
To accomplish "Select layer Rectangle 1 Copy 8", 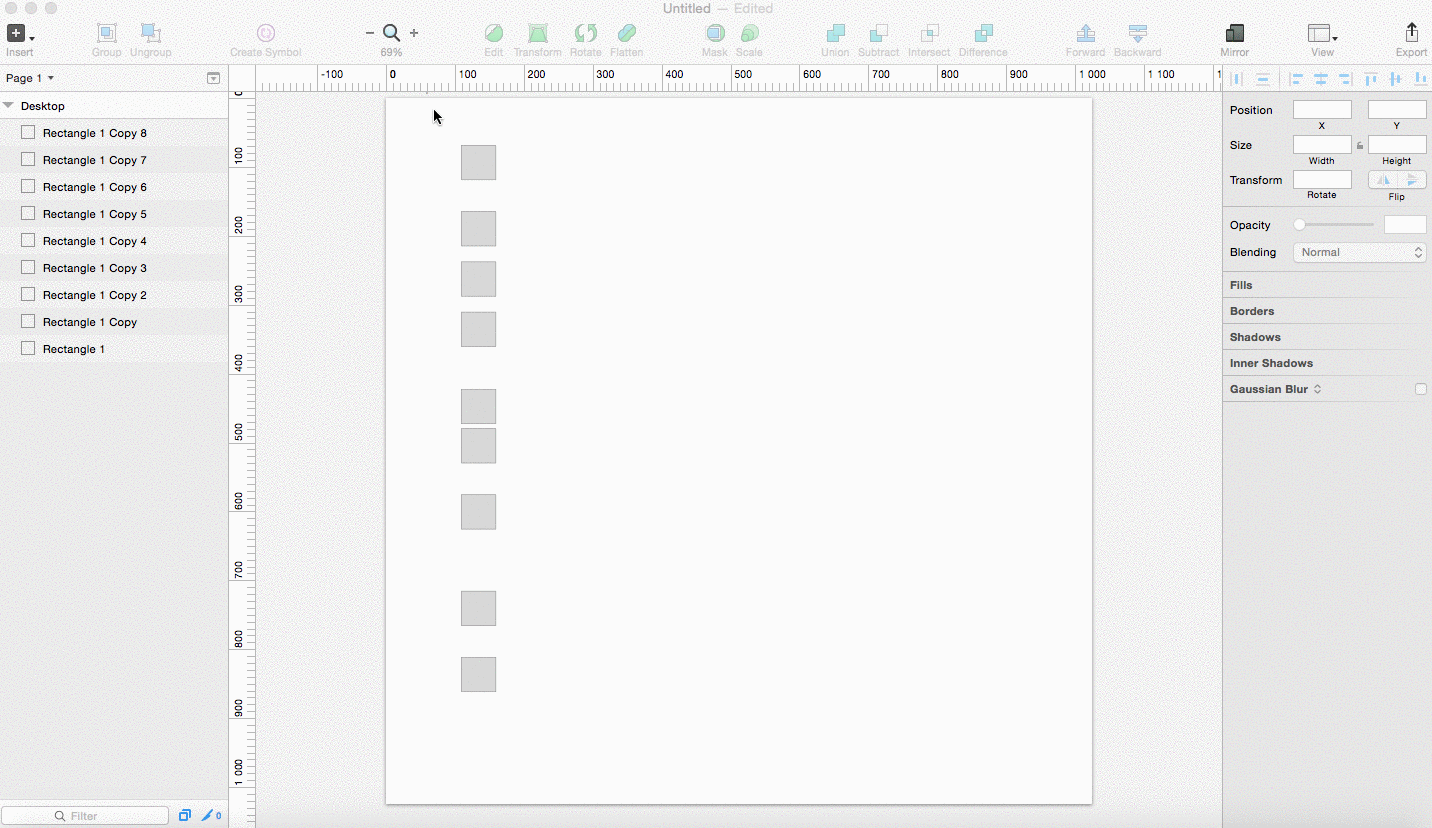I will point(114,133).
